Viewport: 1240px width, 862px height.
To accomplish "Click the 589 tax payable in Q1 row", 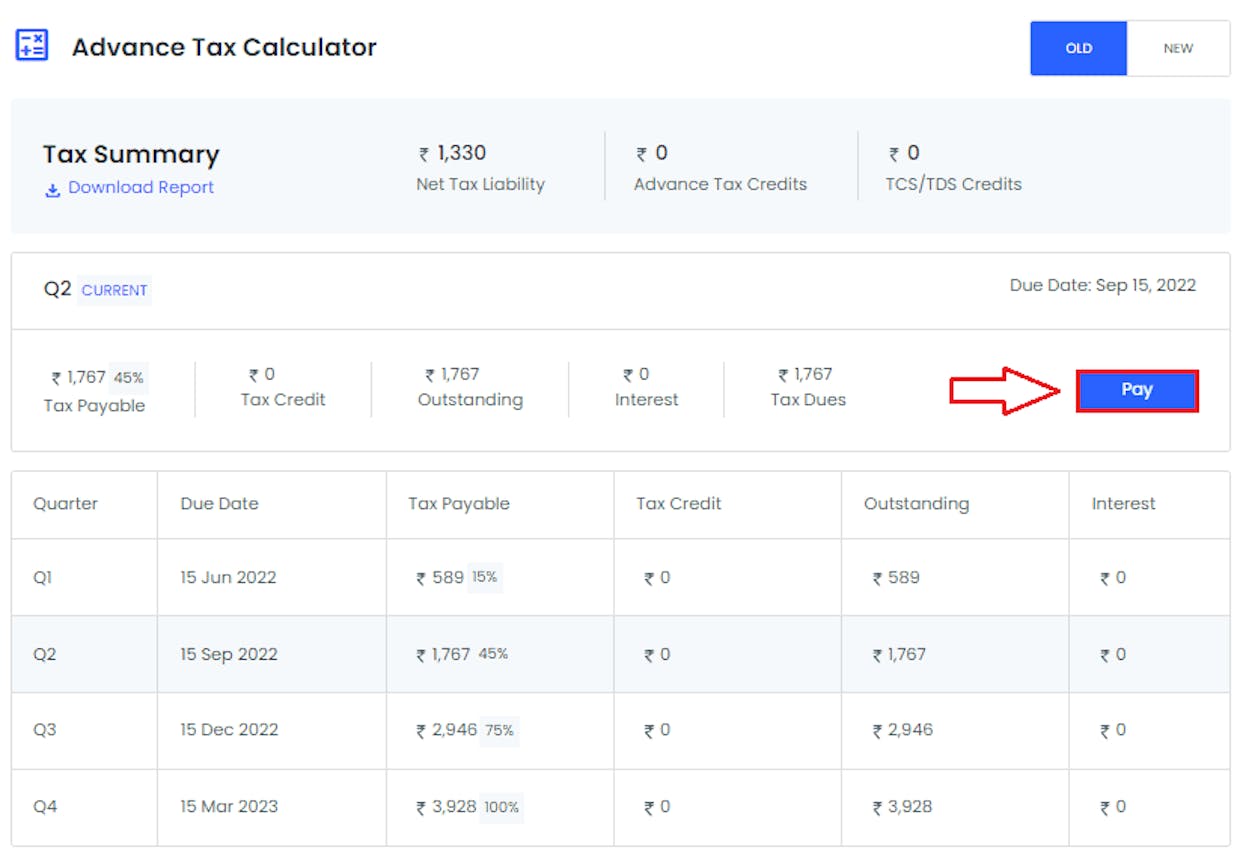I will pyautogui.click(x=440, y=577).
